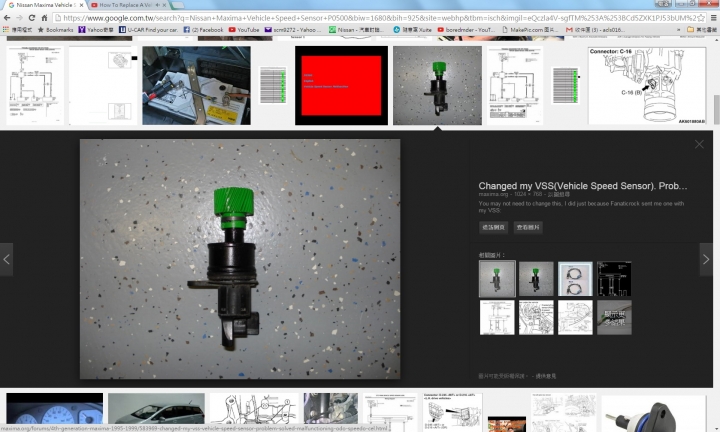Open the first wiring diagram thumbnail in top row
720x432 pixels.
(35, 85)
